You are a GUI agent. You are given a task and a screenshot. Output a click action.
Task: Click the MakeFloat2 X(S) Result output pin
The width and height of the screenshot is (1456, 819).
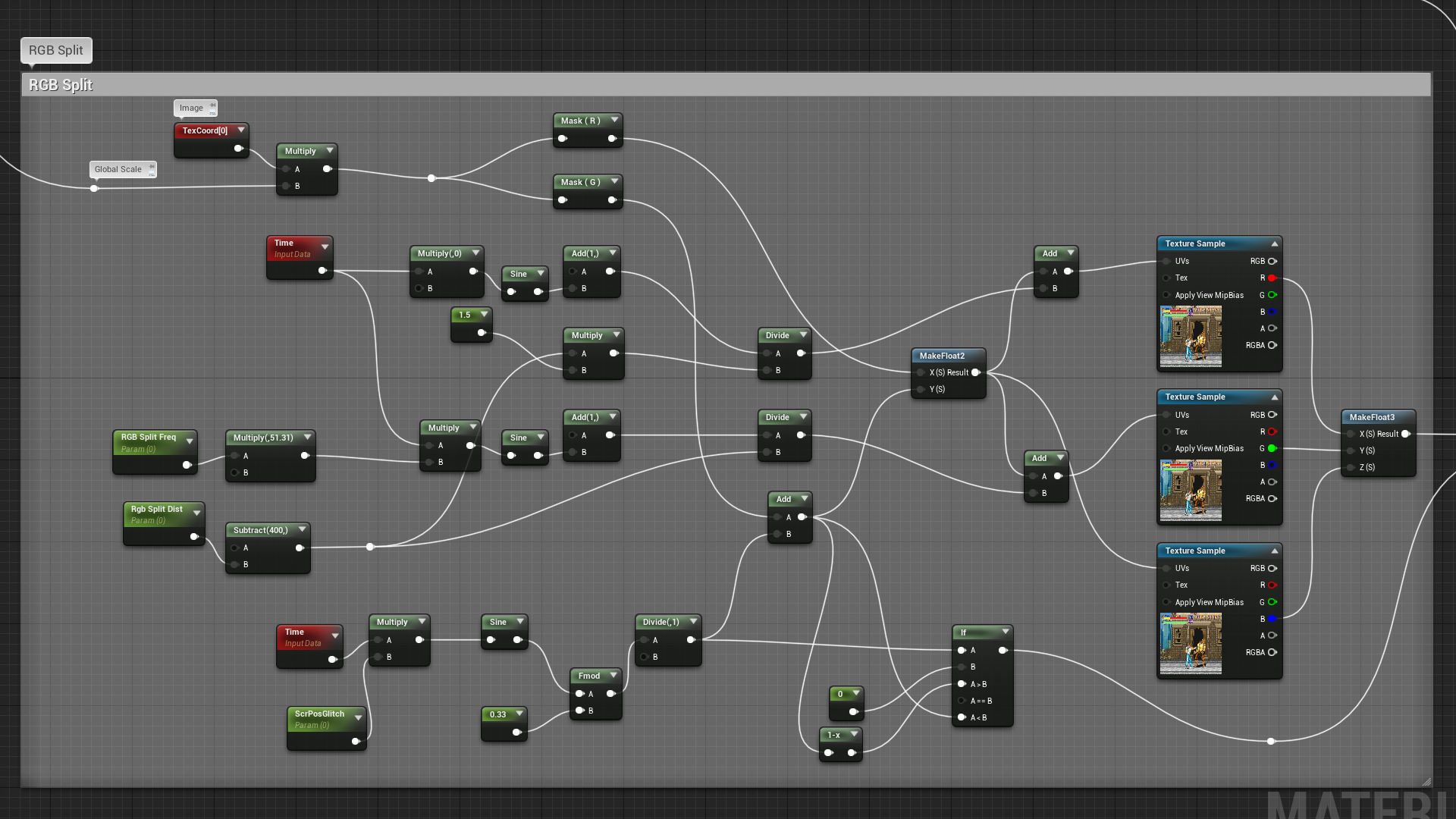[x=976, y=372]
